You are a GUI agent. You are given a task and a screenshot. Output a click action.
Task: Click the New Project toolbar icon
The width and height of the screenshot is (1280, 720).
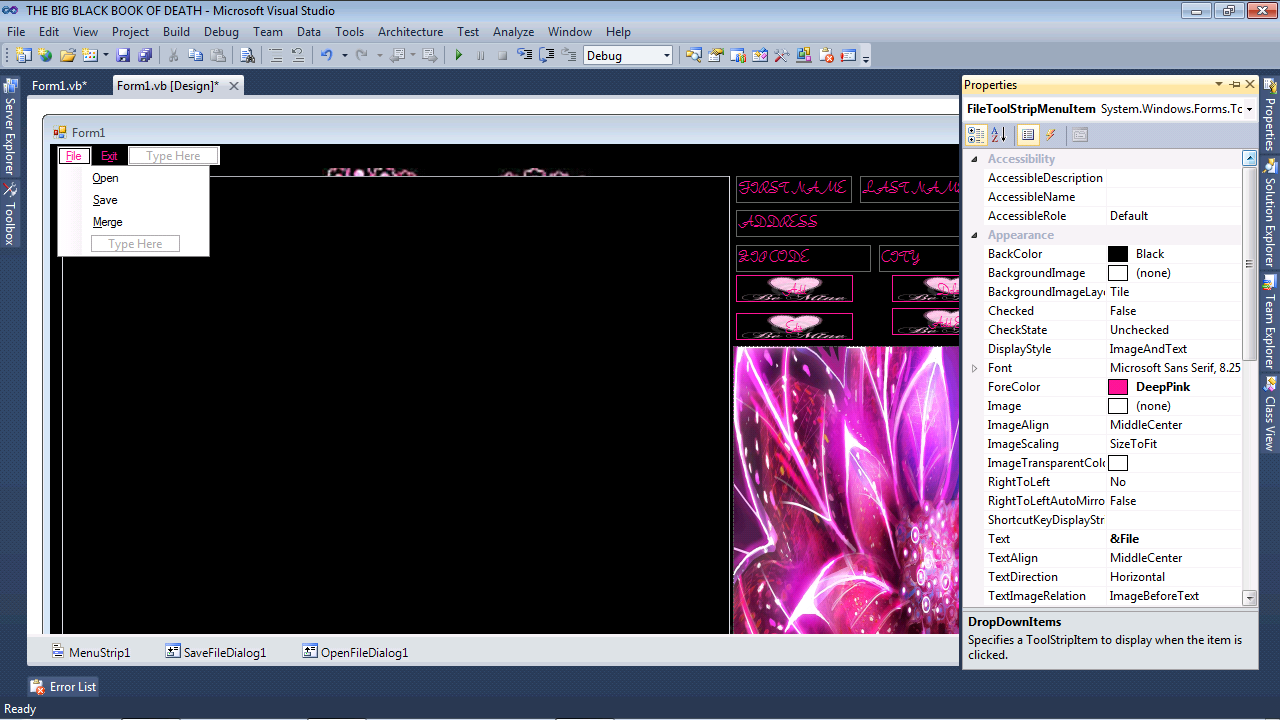(x=23, y=56)
